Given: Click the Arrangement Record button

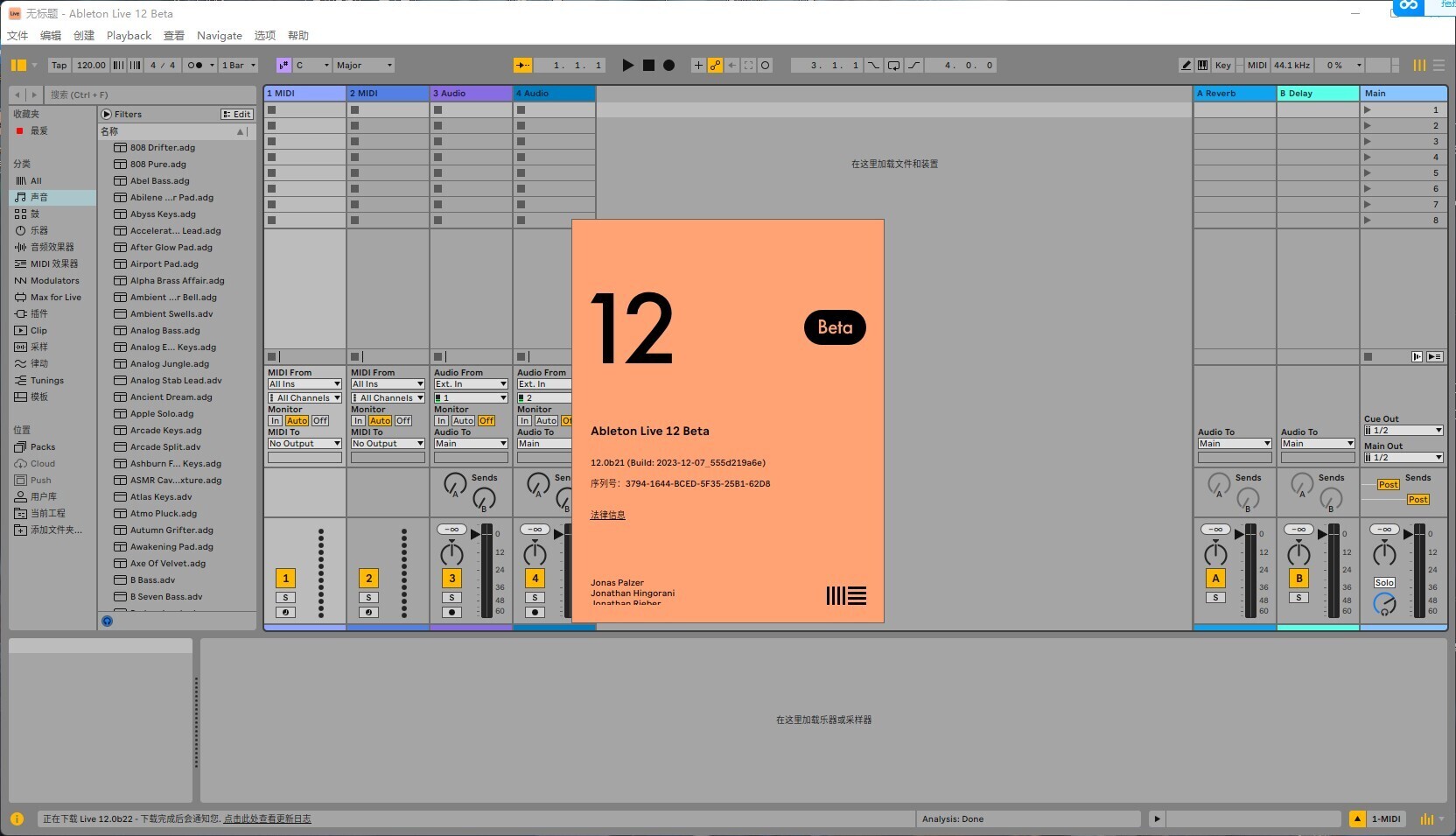Looking at the screenshot, I should pos(668,65).
